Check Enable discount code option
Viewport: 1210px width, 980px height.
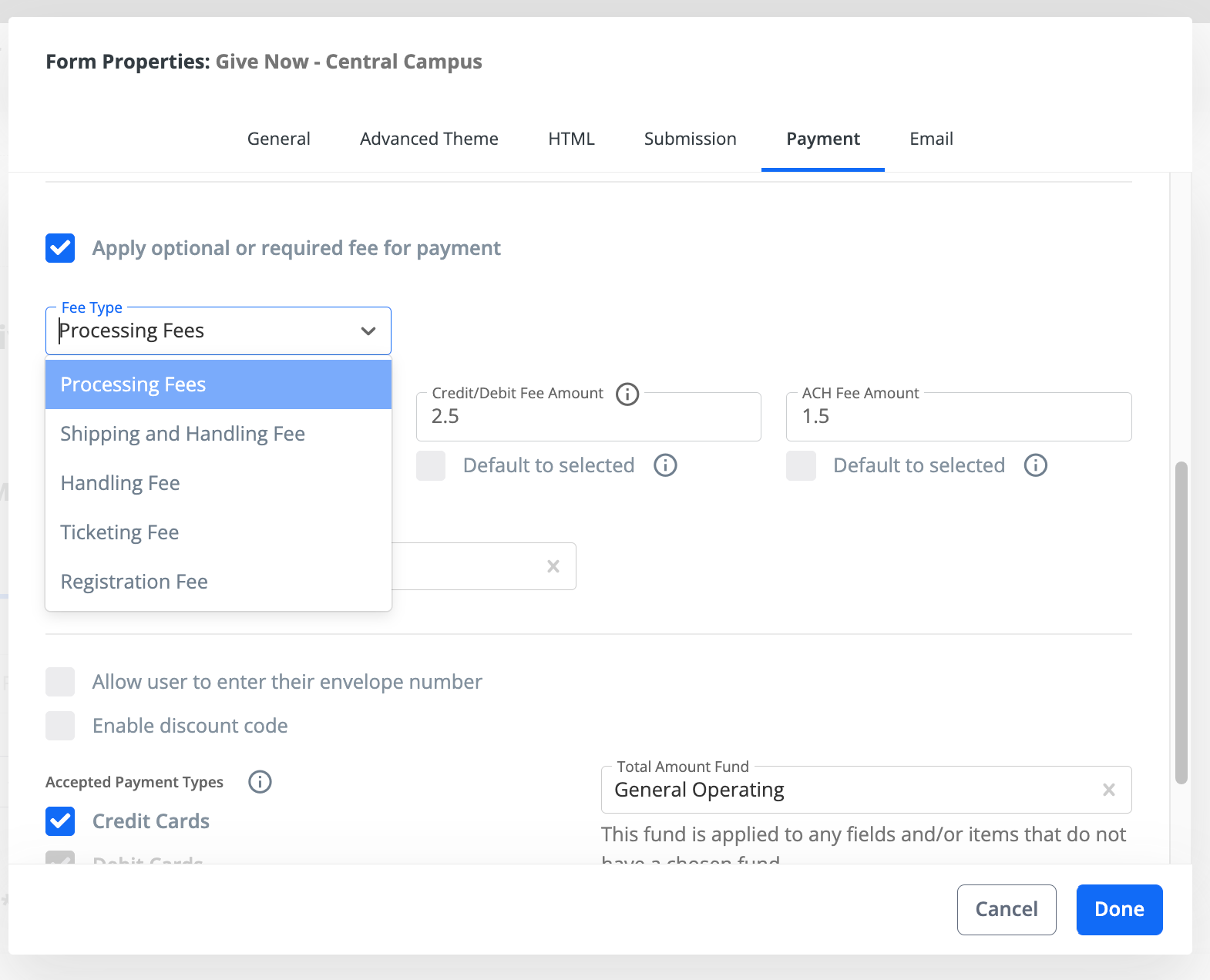pyautogui.click(x=60, y=726)
